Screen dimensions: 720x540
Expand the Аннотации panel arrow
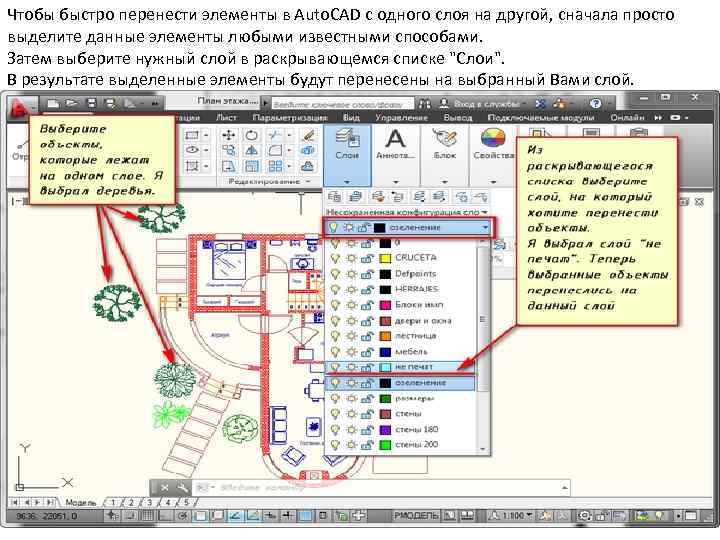pos(395,182)
